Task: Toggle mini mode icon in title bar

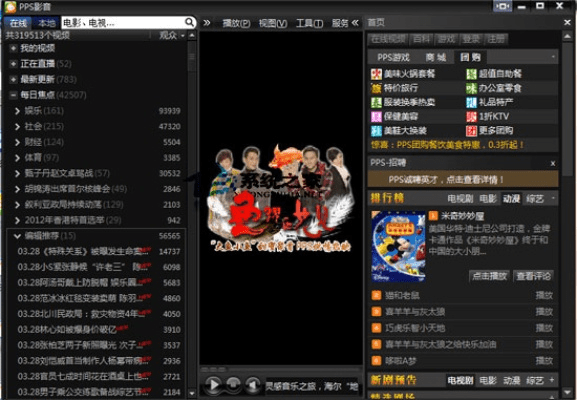Action: 502,6
